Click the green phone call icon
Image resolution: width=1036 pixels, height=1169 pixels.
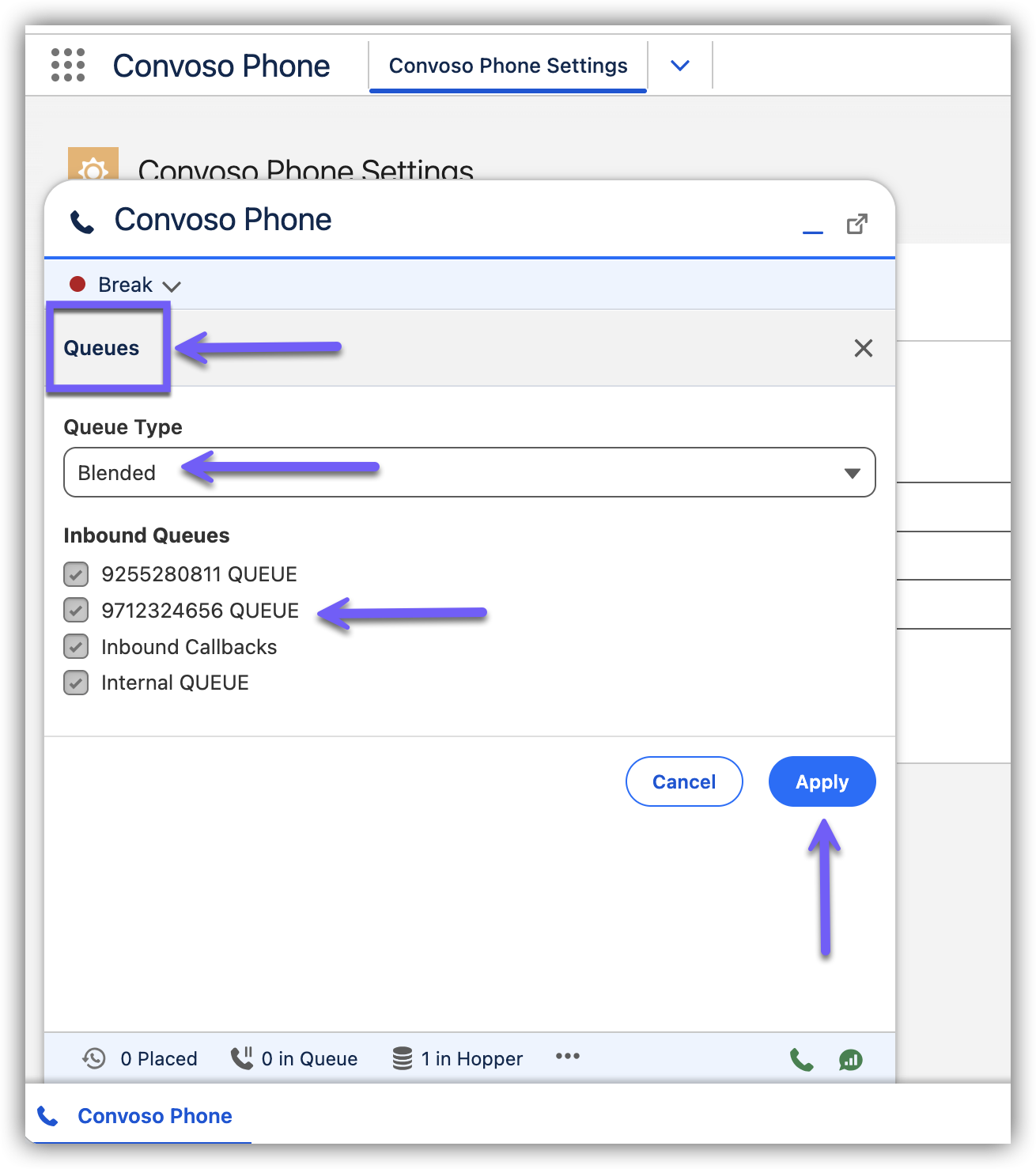tap(801, 1059)
